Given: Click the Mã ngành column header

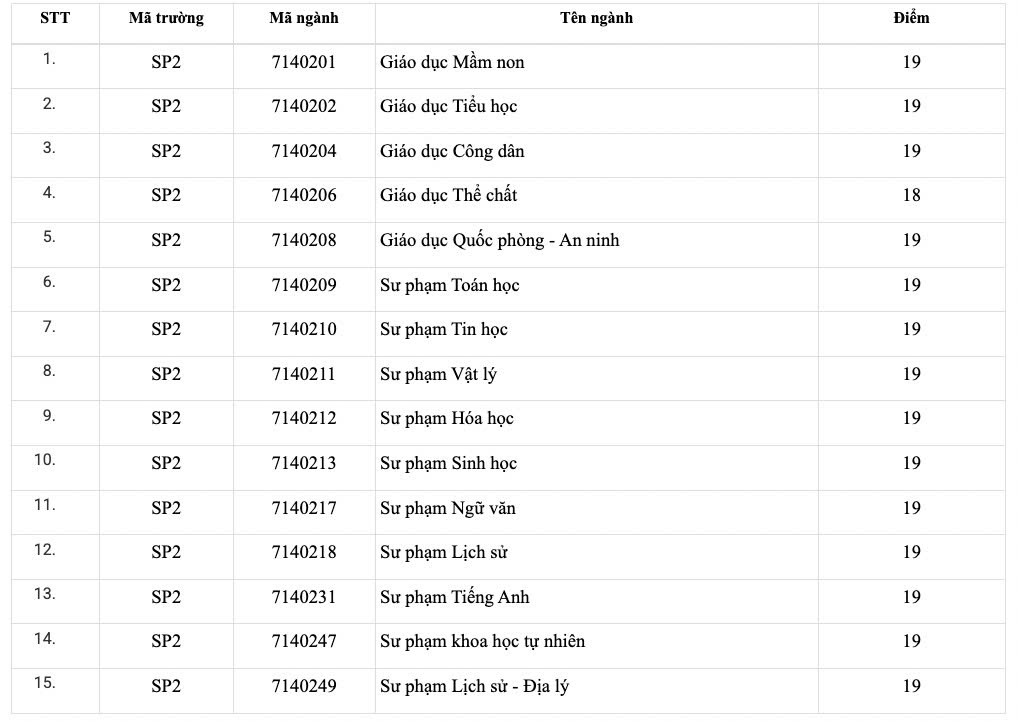Looking at the screenshot, I should [304, 18].
